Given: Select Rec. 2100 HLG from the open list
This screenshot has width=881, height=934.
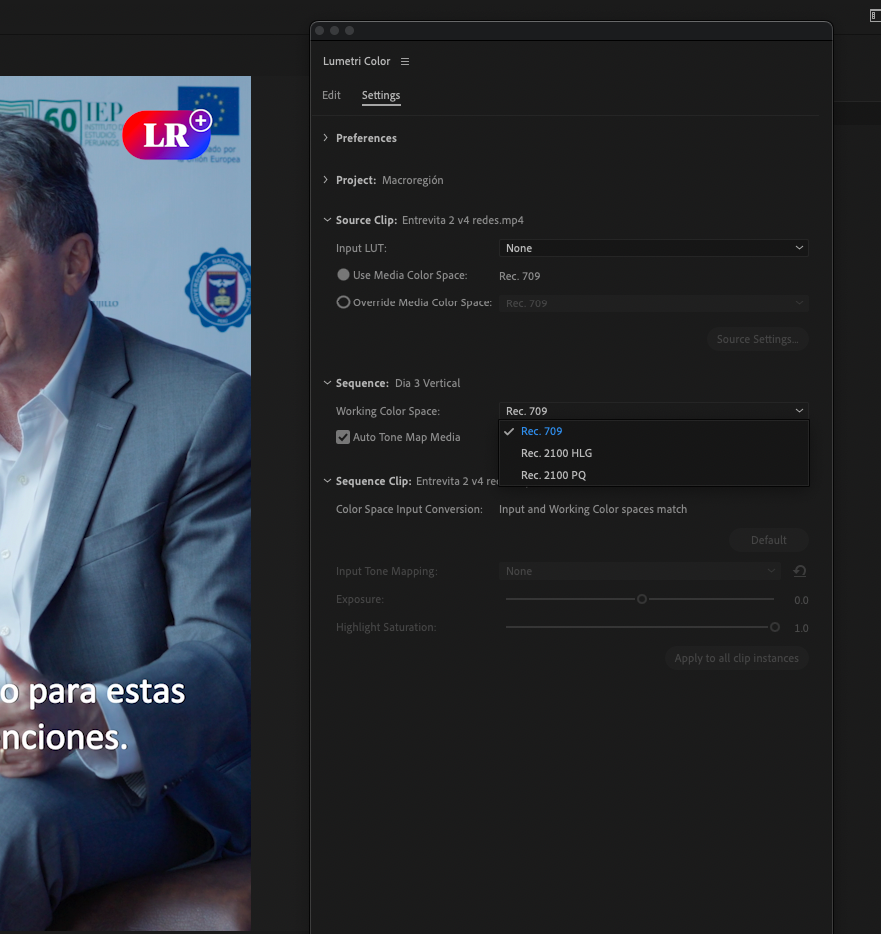Looking at the screenshot, I should 556,453.
